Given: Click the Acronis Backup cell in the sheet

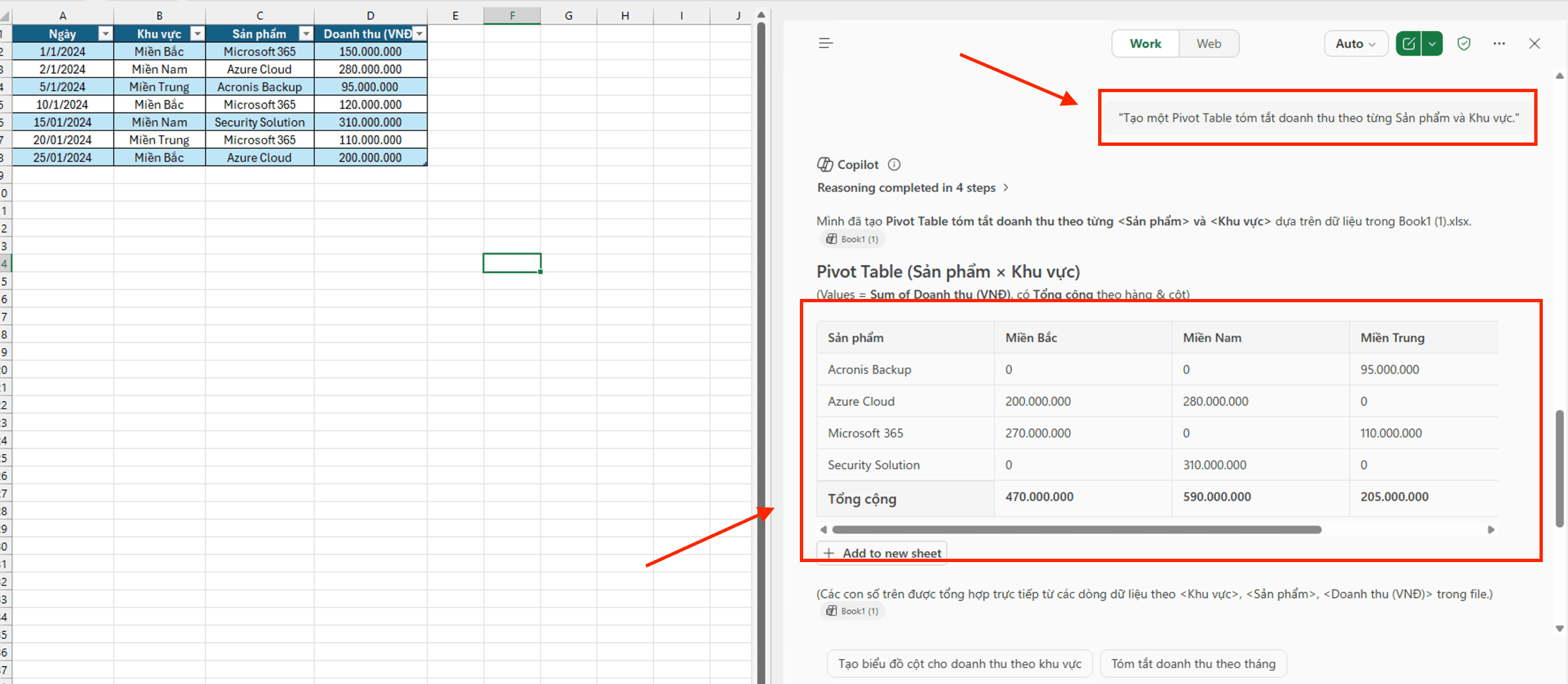Looking at the screenshot, I should coord(260,87).
